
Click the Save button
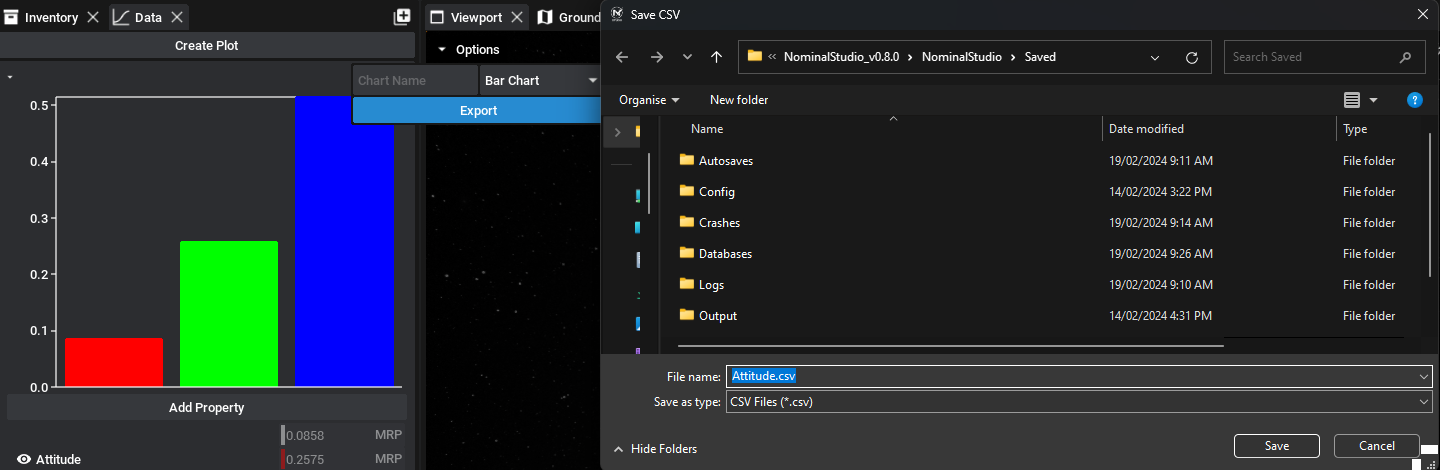1277,446
